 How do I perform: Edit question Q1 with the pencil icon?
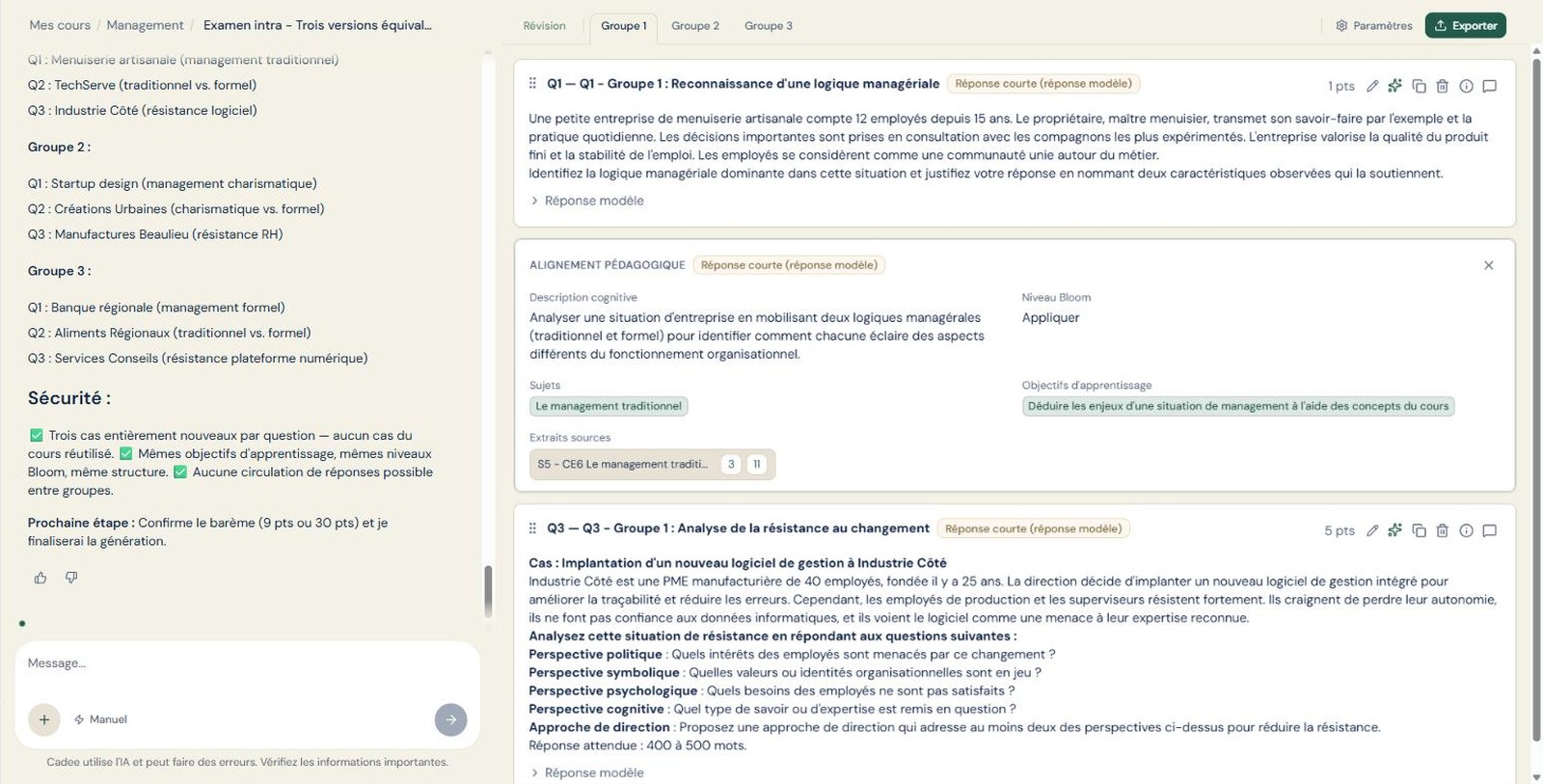pos(1372,86)
